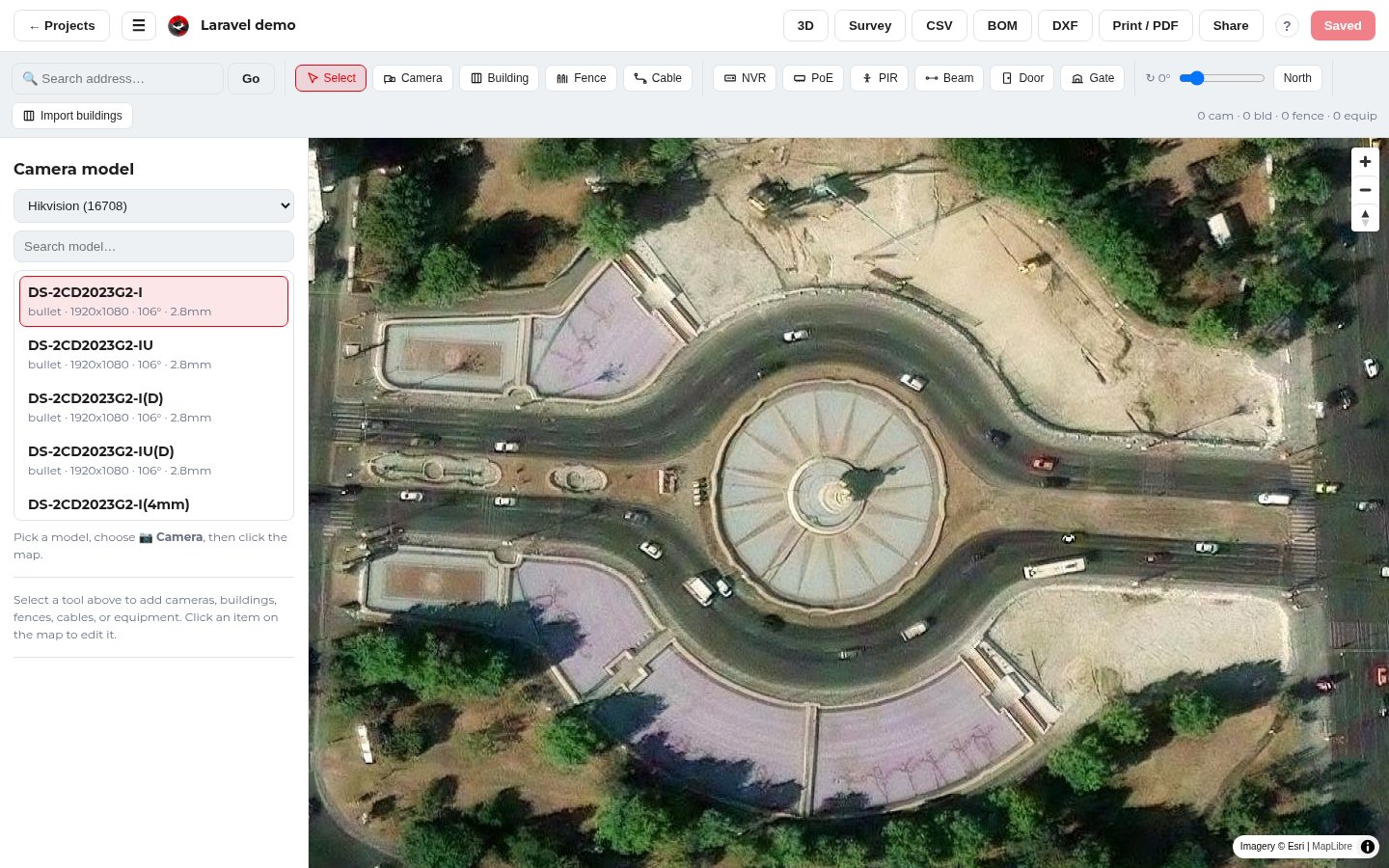
Task: Select camera model DS-2CD2023G2-I(D)
Action: pos(153,407)
